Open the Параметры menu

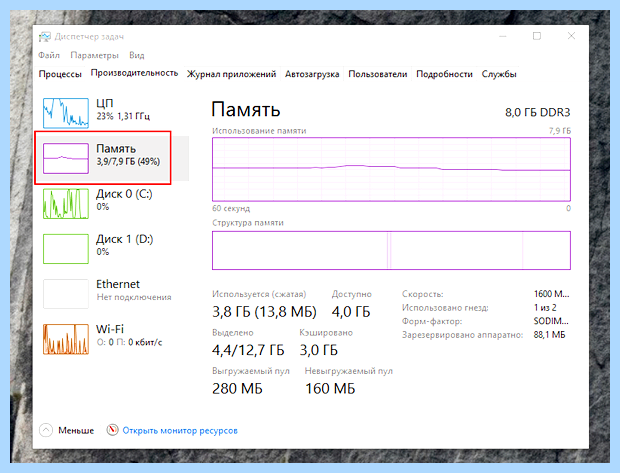(94, 55)
